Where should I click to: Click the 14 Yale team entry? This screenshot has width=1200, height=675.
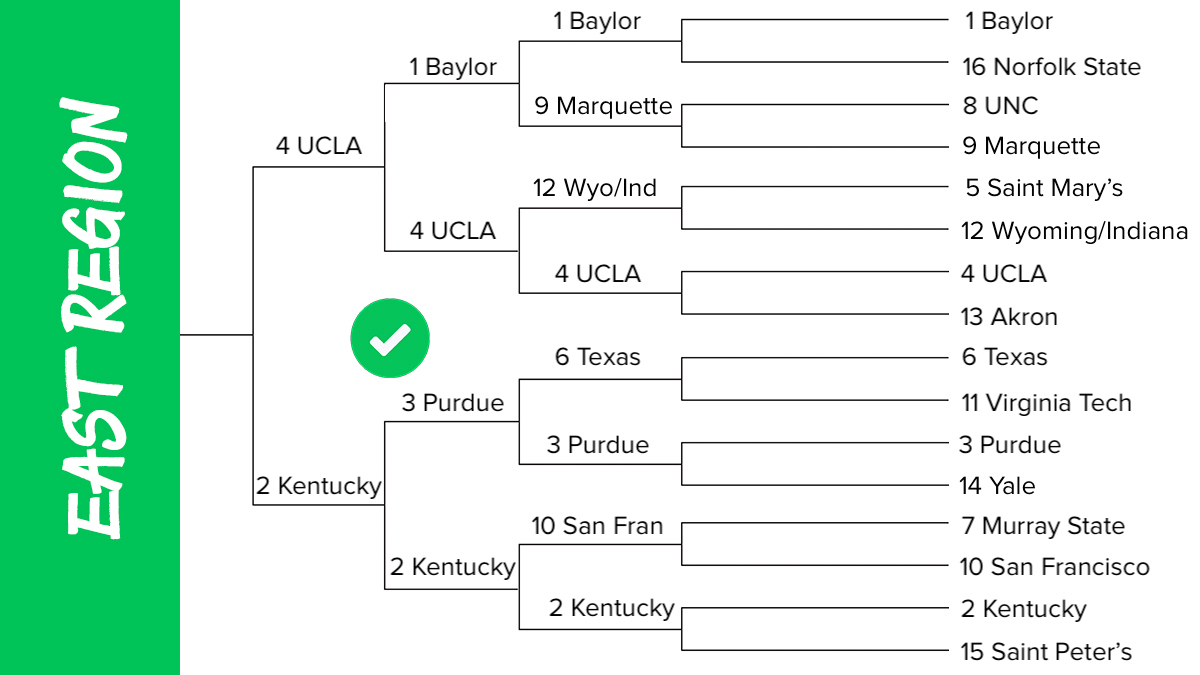tap(998, 486)
